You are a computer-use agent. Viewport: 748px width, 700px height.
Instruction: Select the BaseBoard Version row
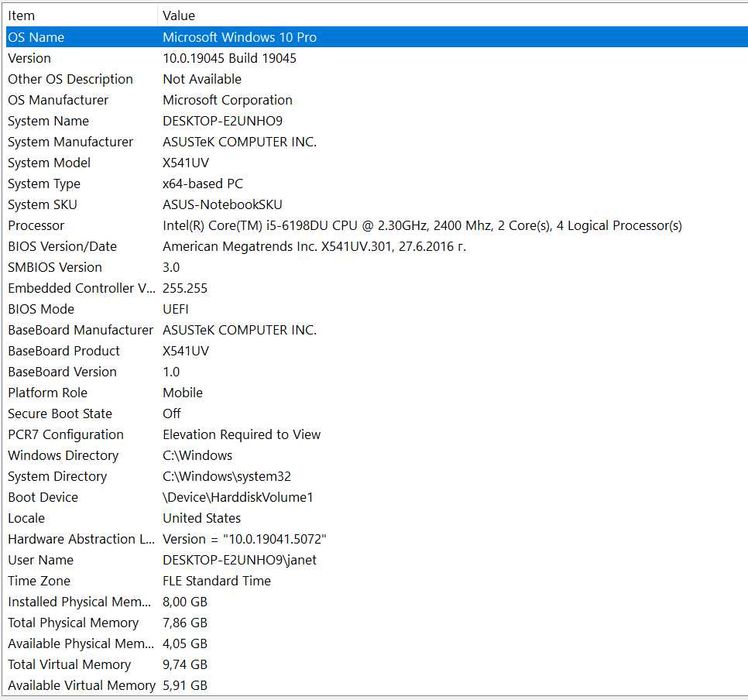377,372
